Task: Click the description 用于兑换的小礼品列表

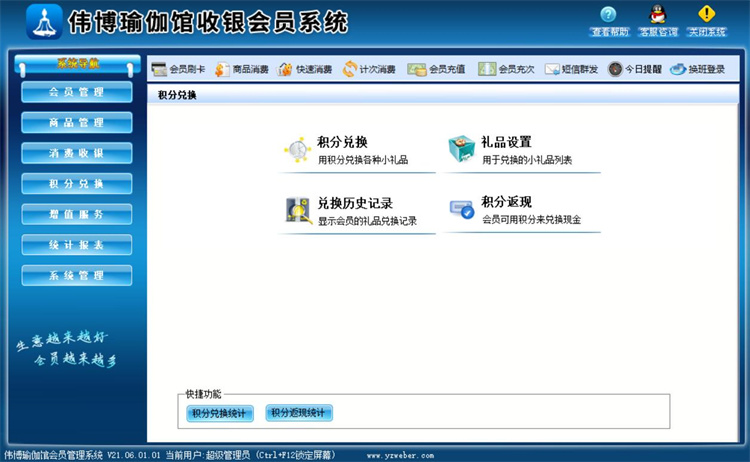Action: (527, 160)
